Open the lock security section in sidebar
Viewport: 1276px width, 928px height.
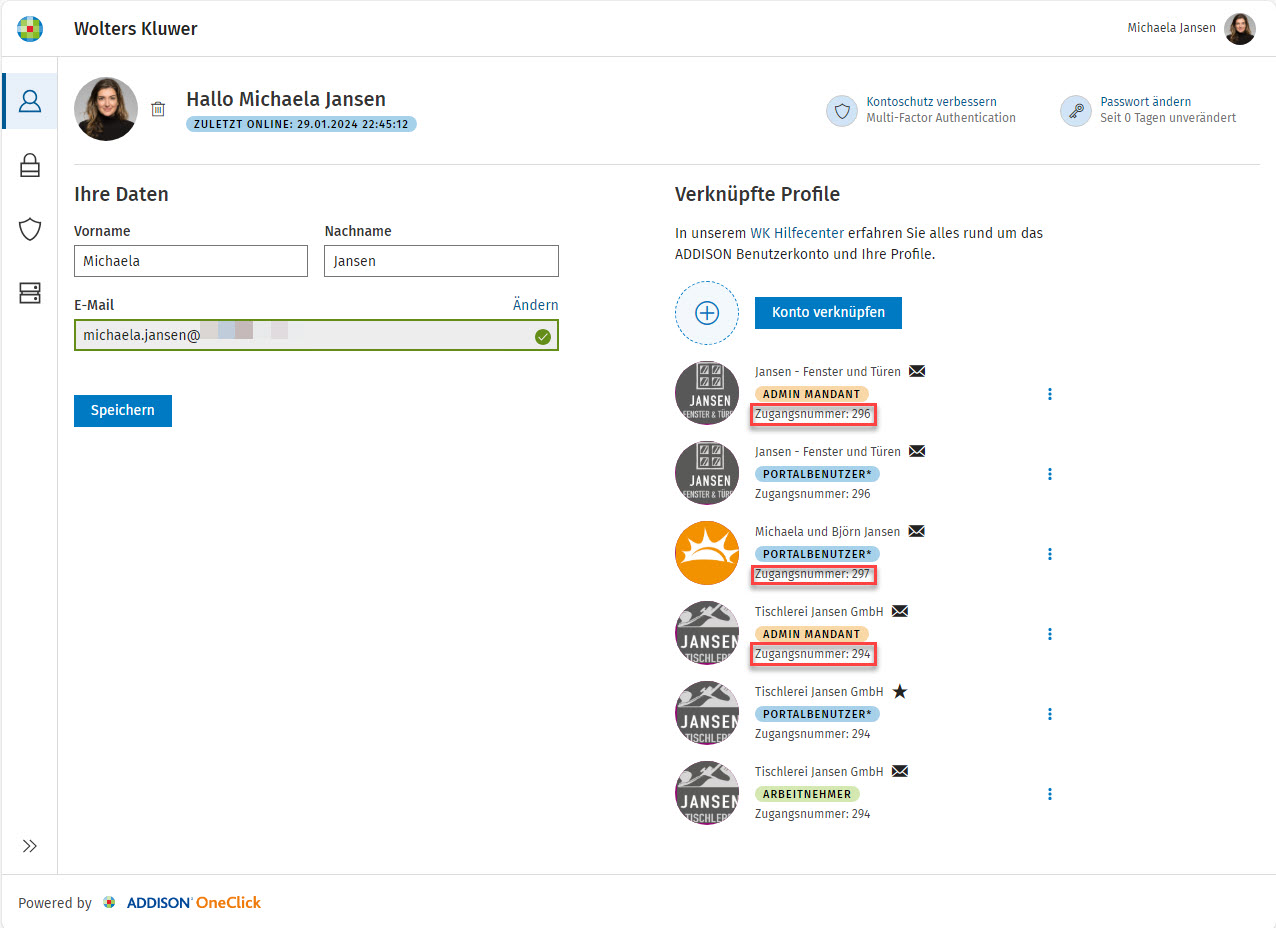[x=30, y=165]
